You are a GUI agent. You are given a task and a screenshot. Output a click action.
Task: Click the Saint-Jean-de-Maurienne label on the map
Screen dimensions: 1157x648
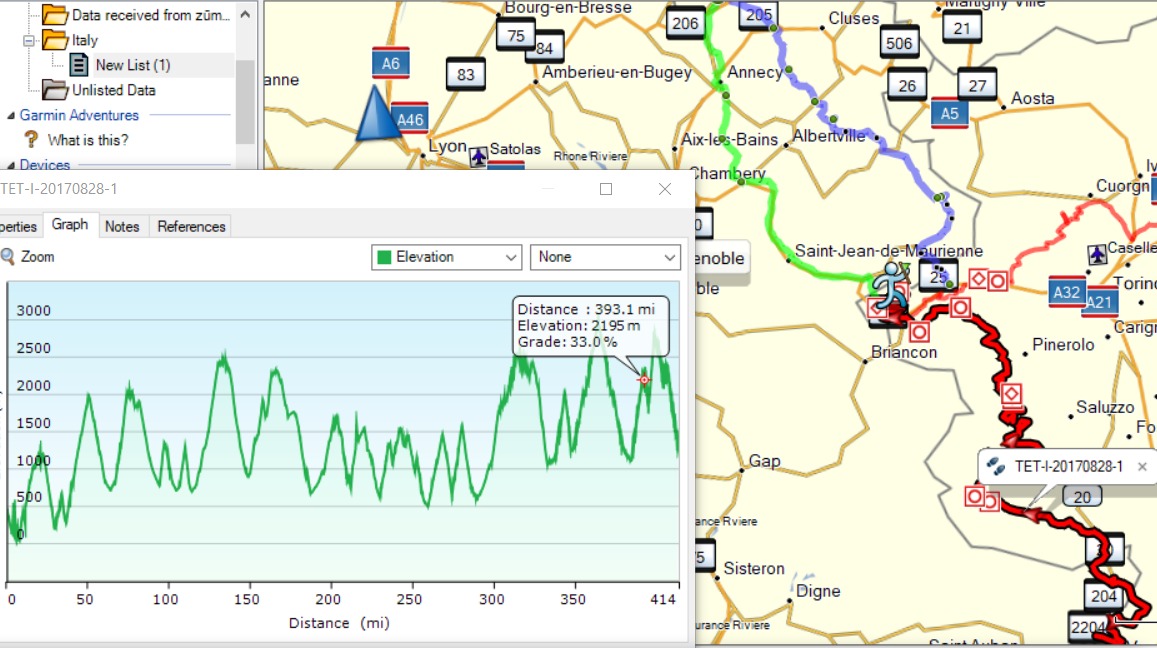888,251
